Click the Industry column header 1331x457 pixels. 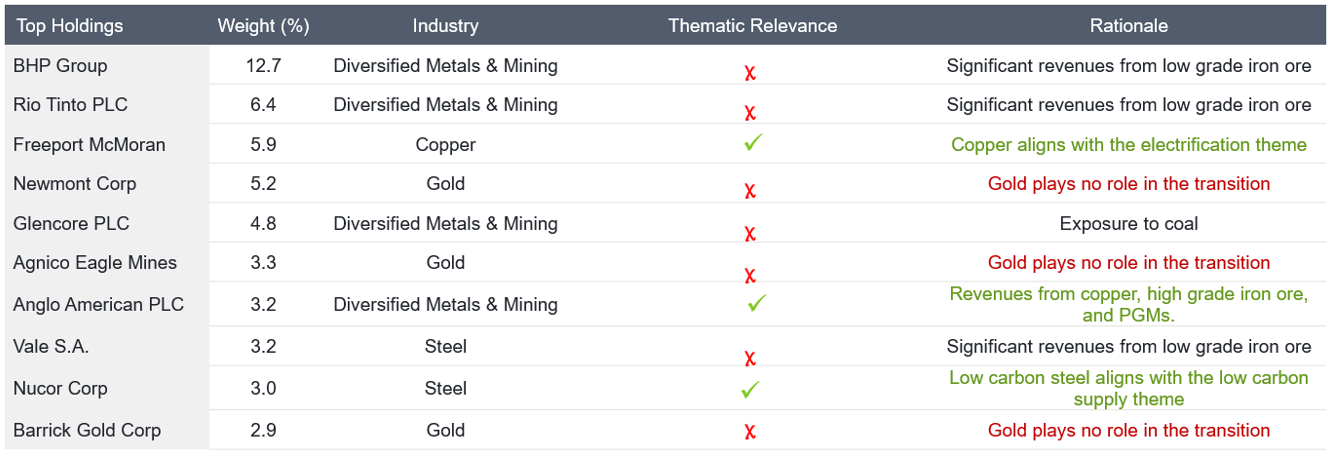coord(445,26)
